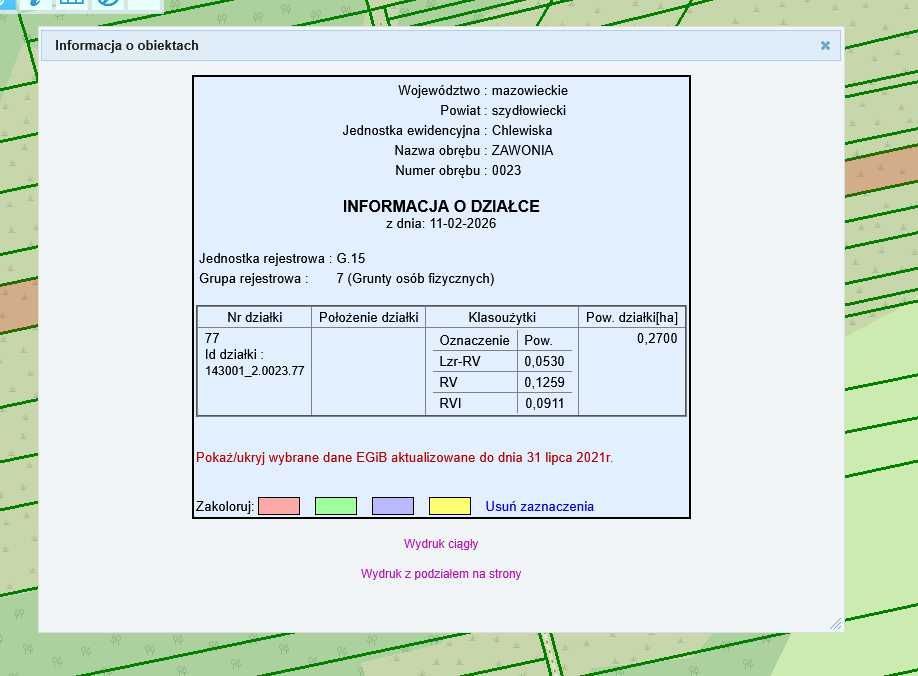Image resolution: width=918 pixels, height=676 pixels.
Task: Click the yellow Zakoloruj color swatch
Action: pyautogui.click(x=450, y=506)
